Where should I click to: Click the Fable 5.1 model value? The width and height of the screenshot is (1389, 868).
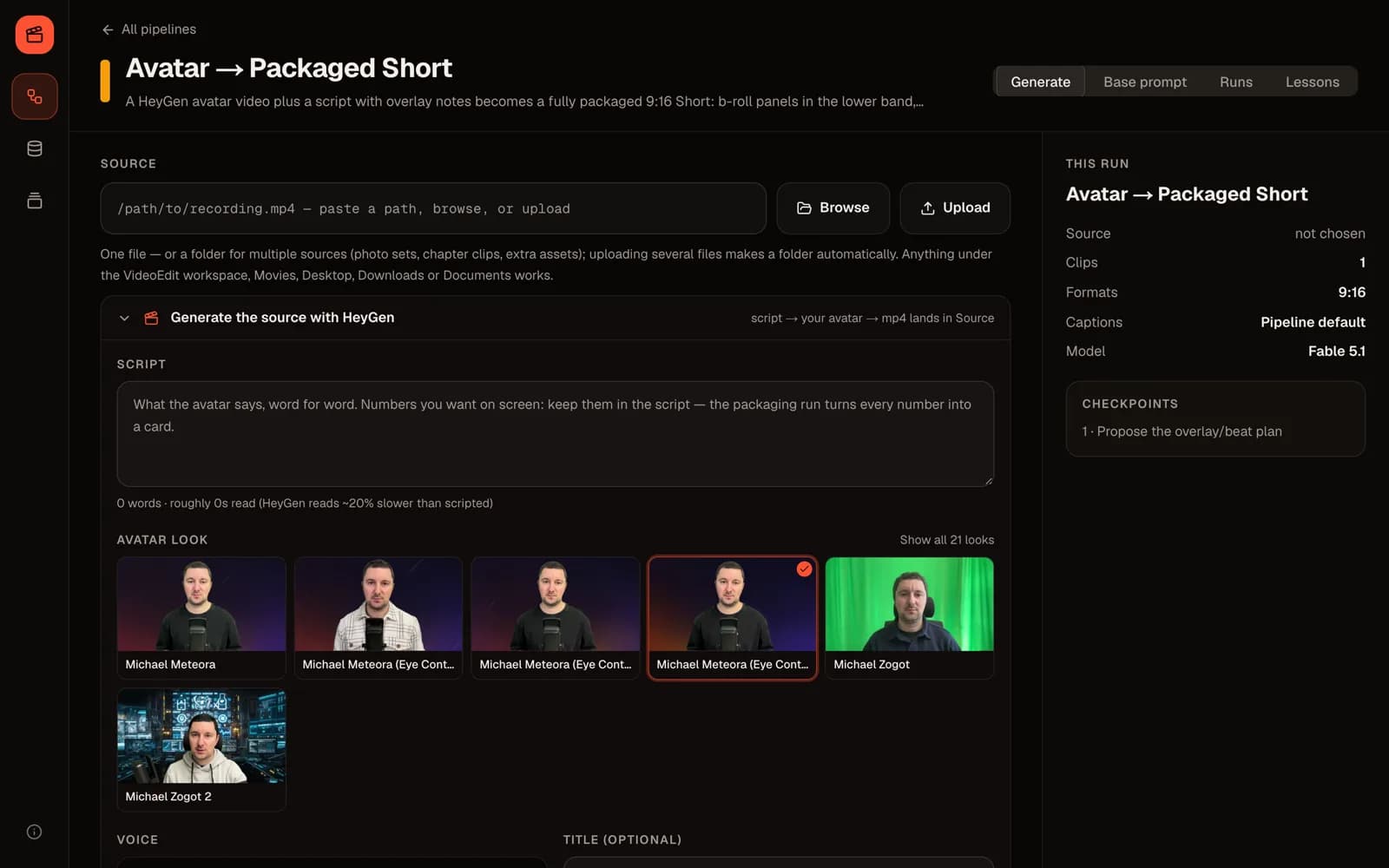[x=1337, y=352]
